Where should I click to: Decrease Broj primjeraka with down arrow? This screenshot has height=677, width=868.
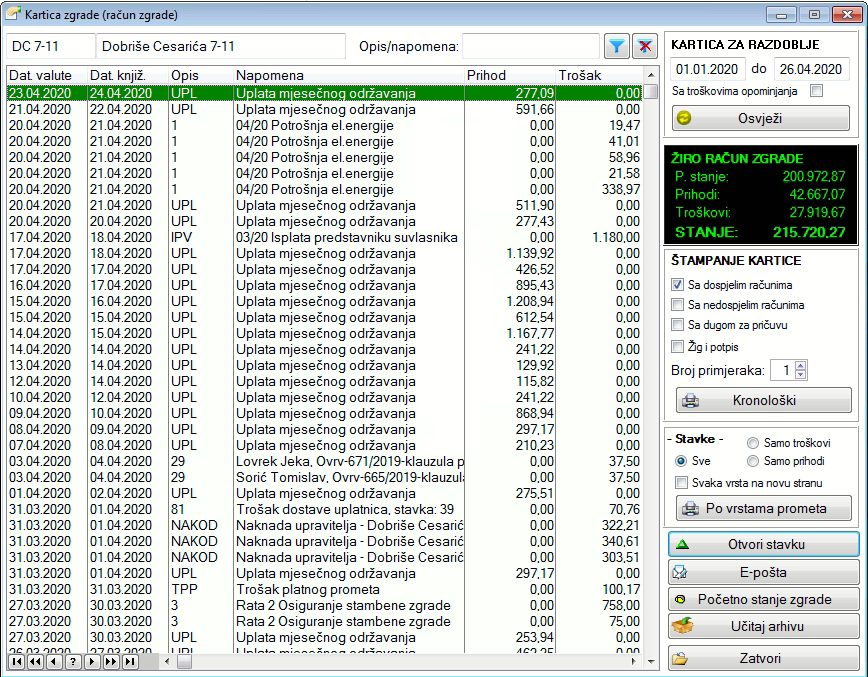click(x=800, y=375)
